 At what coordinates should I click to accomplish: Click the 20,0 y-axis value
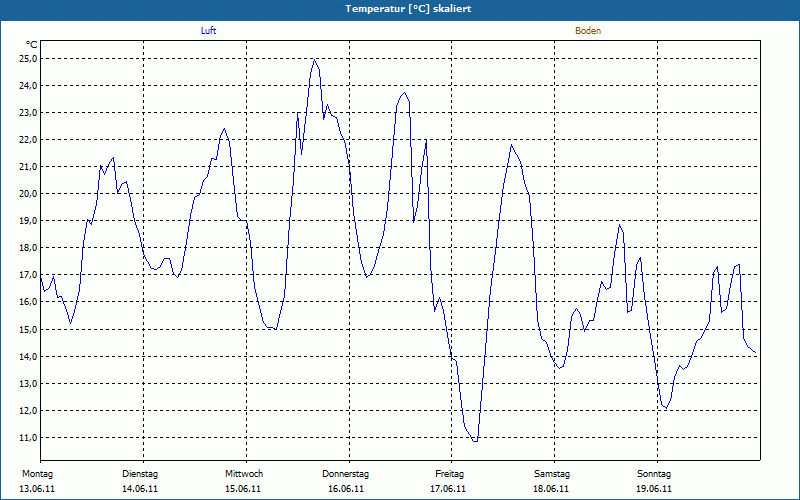click(28, 194)
